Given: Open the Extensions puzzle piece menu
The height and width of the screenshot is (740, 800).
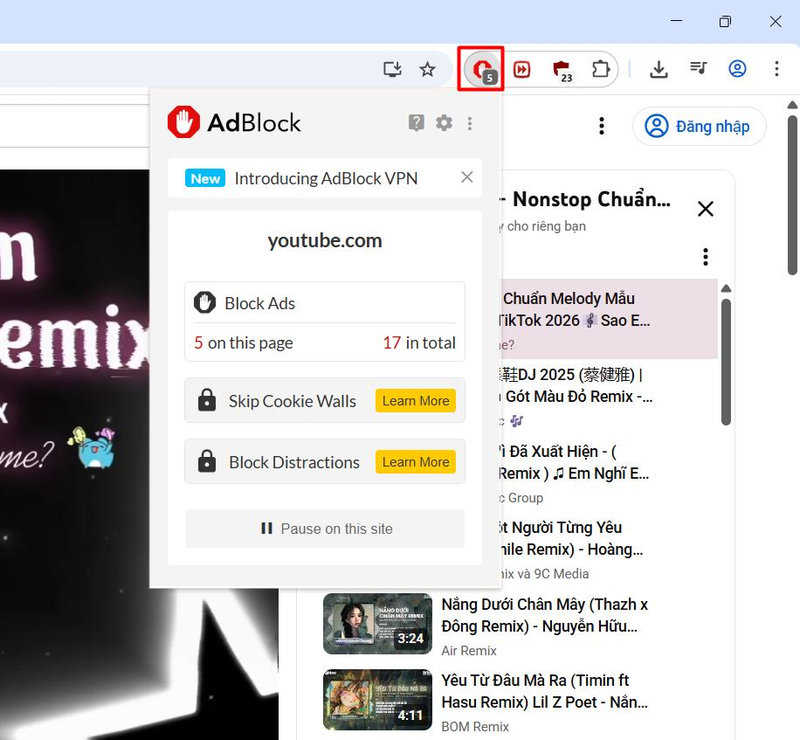Looking at the screenshot, I should coord(601,69).
